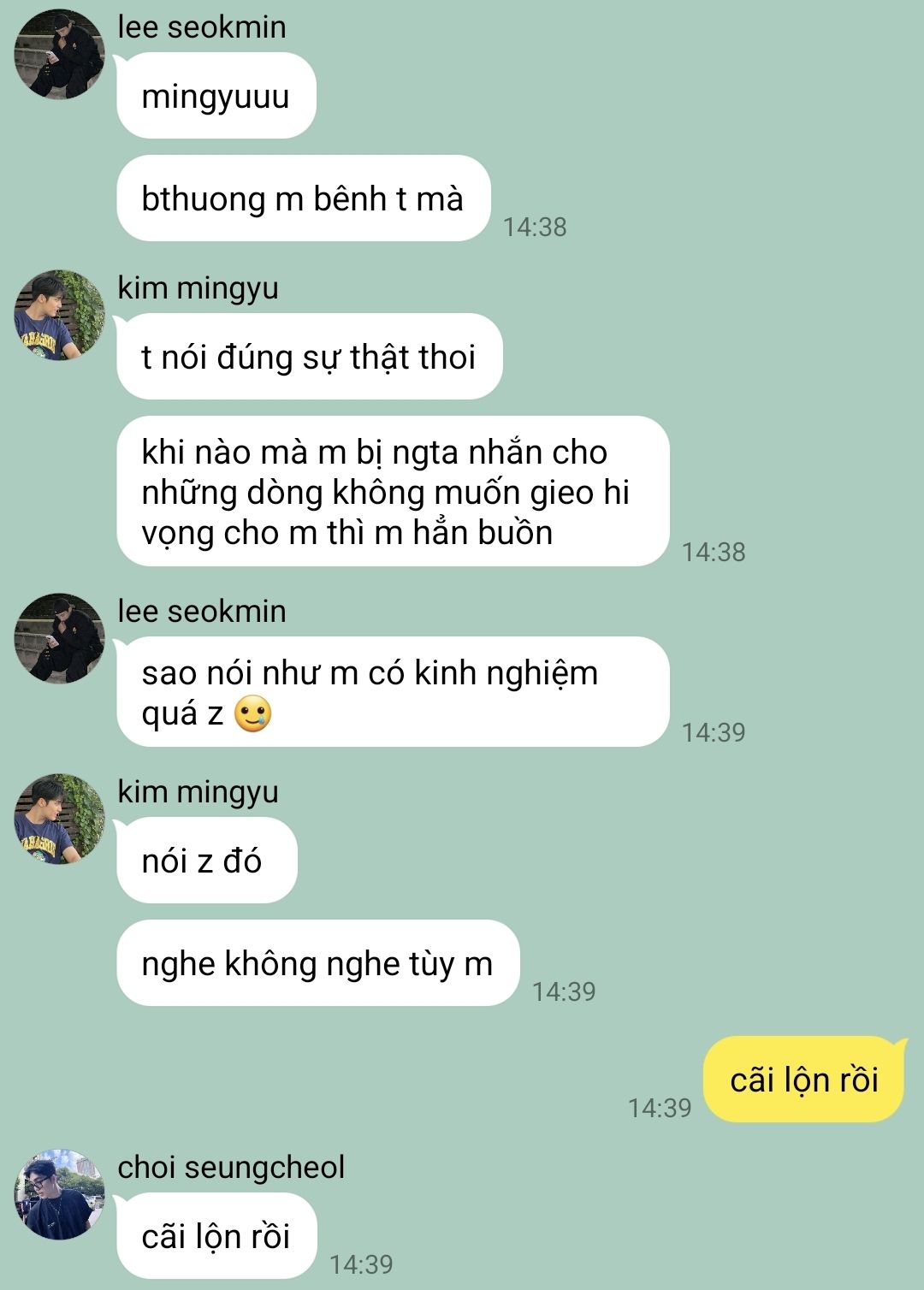Tap the long message about "gieo hi vọng"

click(x=393, y=492)
